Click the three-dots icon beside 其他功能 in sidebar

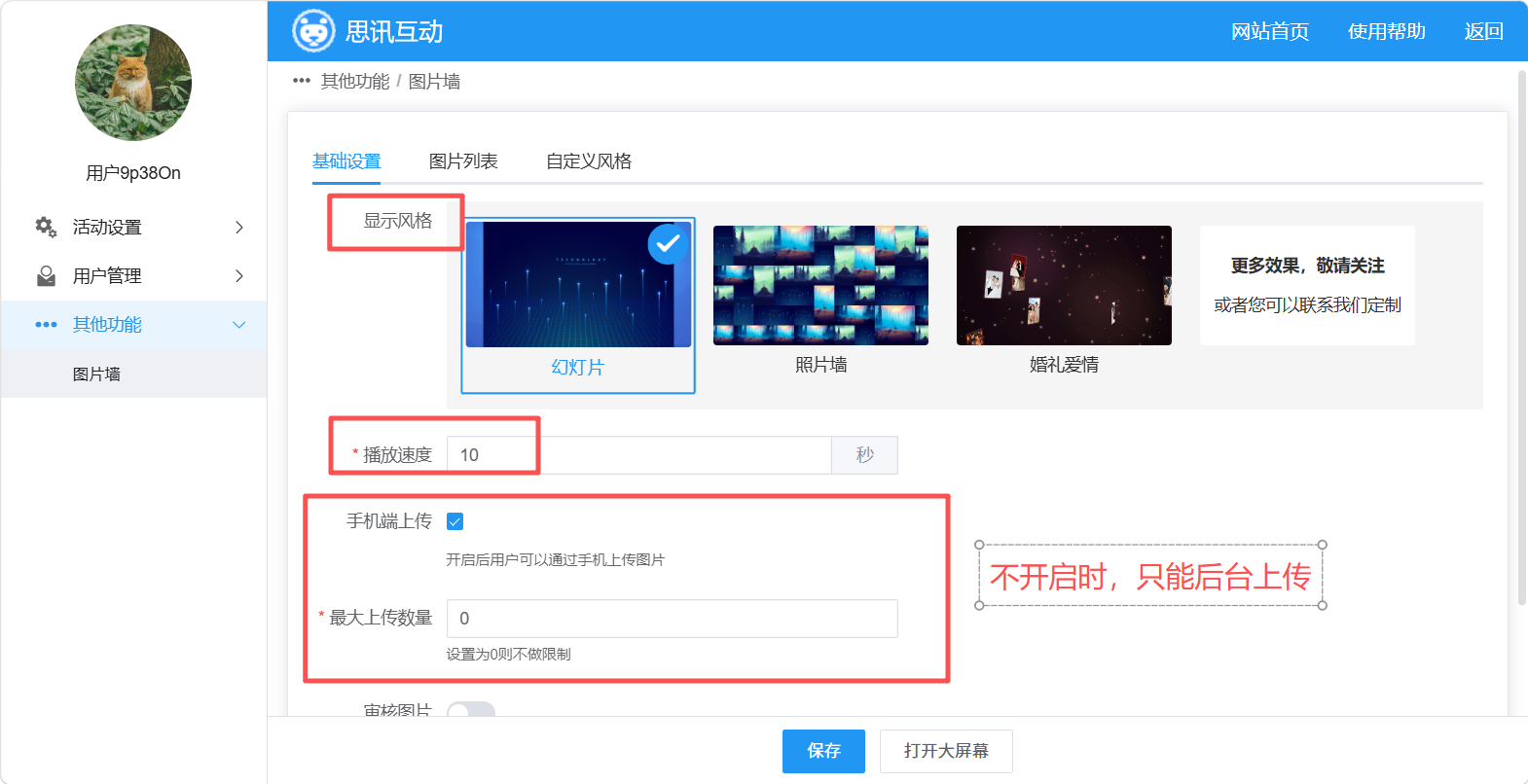coord(46,325)
